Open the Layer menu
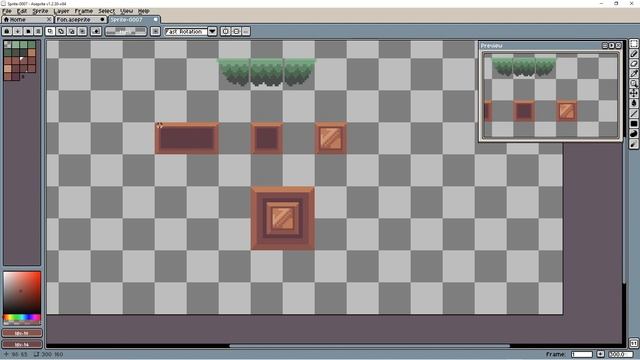Viewport: 640px width, 360px height. point(61,11)
